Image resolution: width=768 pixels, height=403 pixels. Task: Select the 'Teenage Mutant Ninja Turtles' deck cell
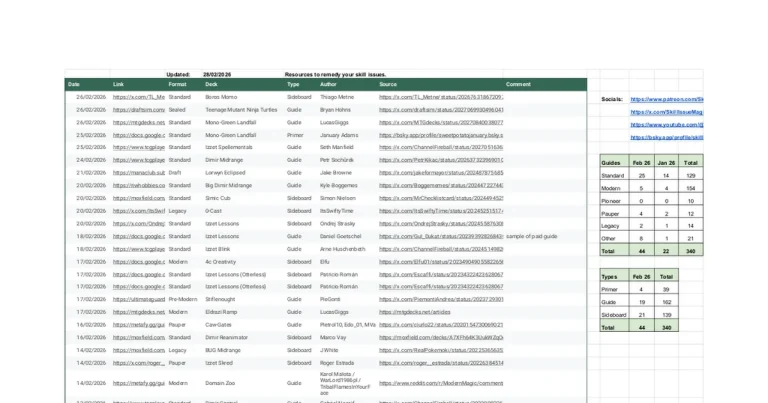tap(240, 110)
